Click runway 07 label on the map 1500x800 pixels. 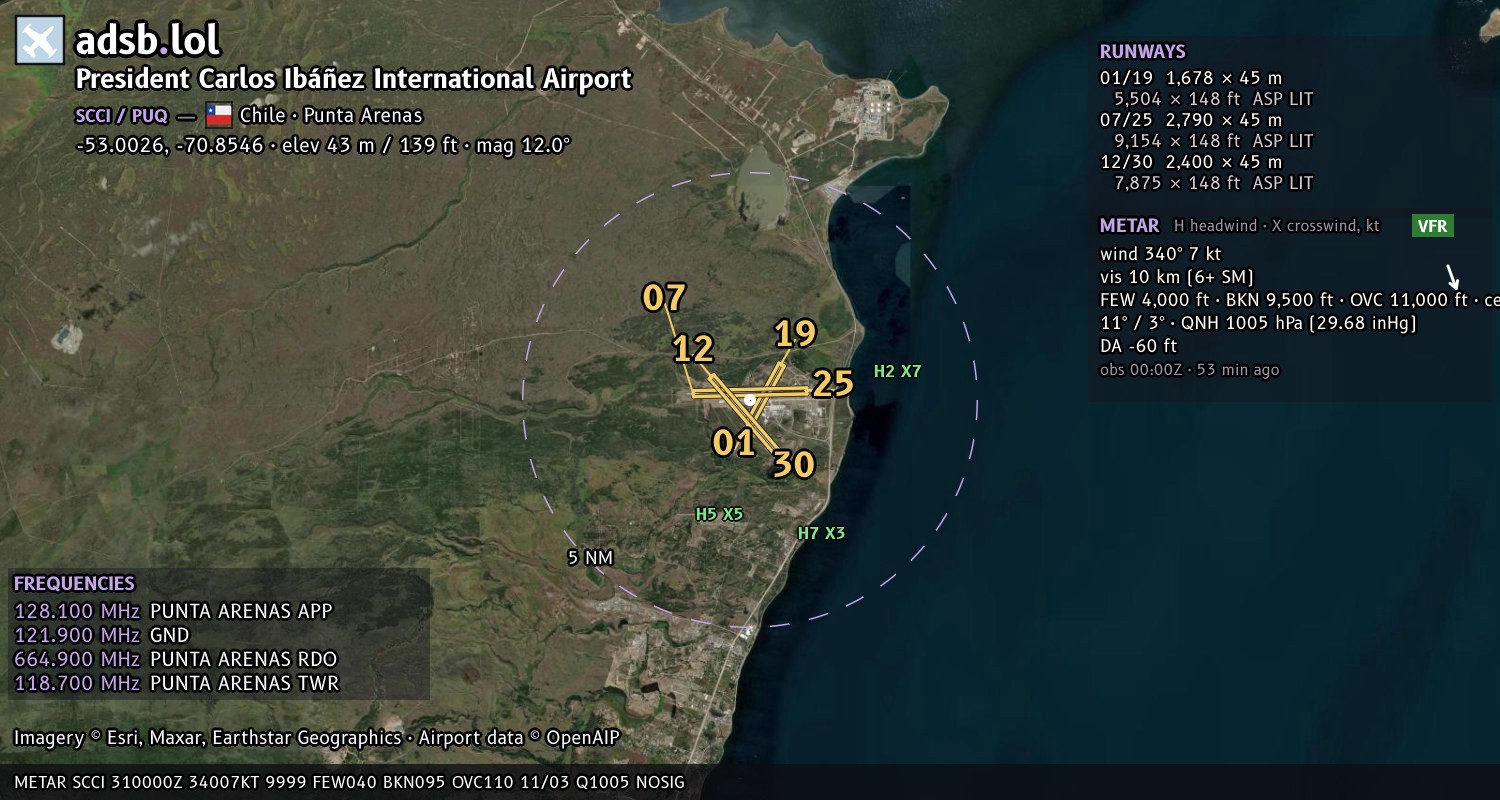click(x=664, y=297)
